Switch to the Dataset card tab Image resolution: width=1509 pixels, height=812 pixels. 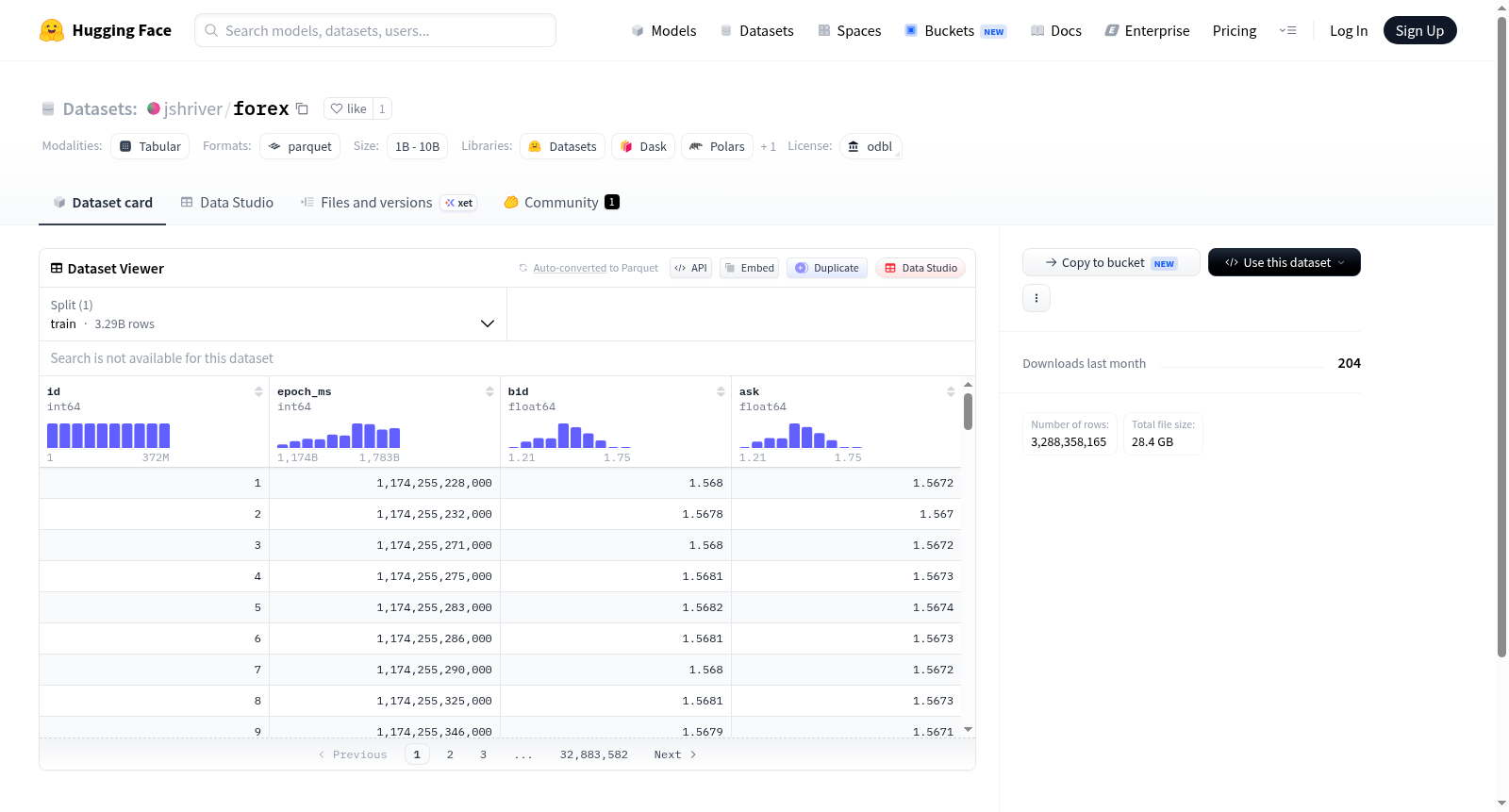tap(102, 203)
